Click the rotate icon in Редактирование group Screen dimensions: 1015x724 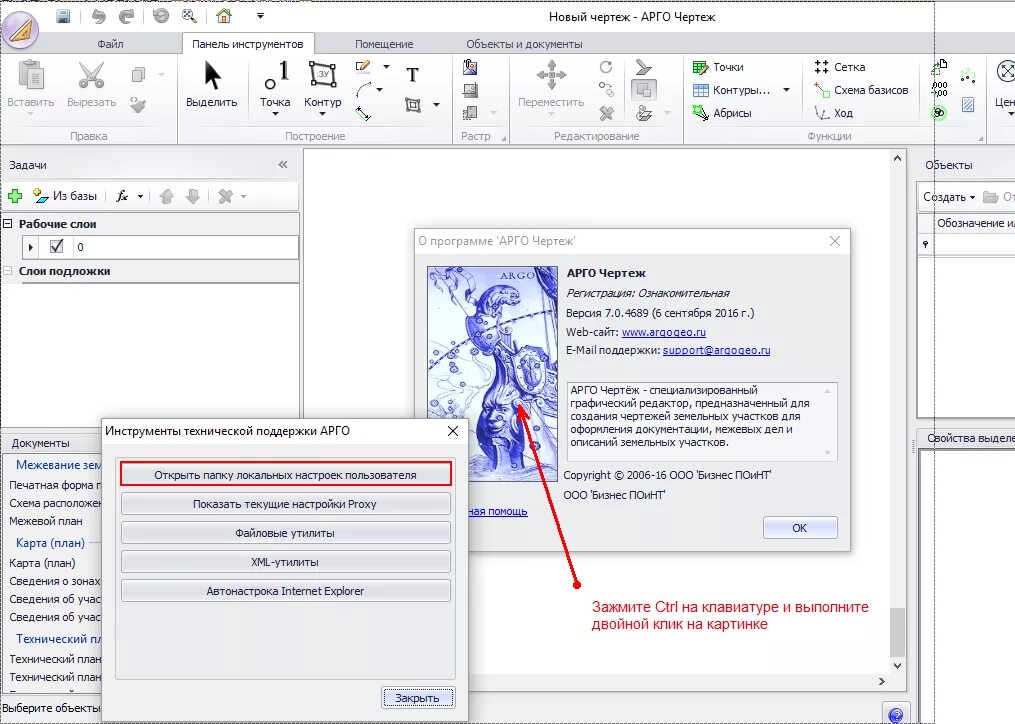click(606, 67)
